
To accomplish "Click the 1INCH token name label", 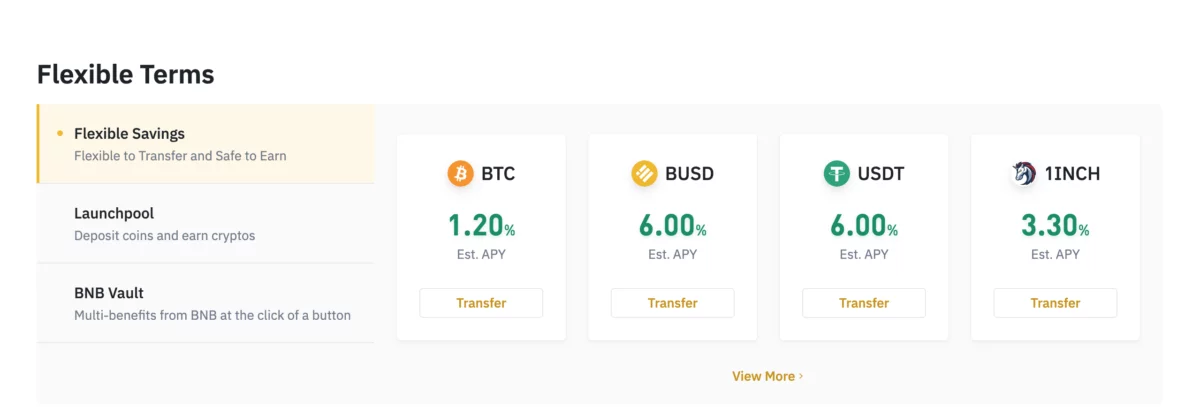I will (1072, 174).
